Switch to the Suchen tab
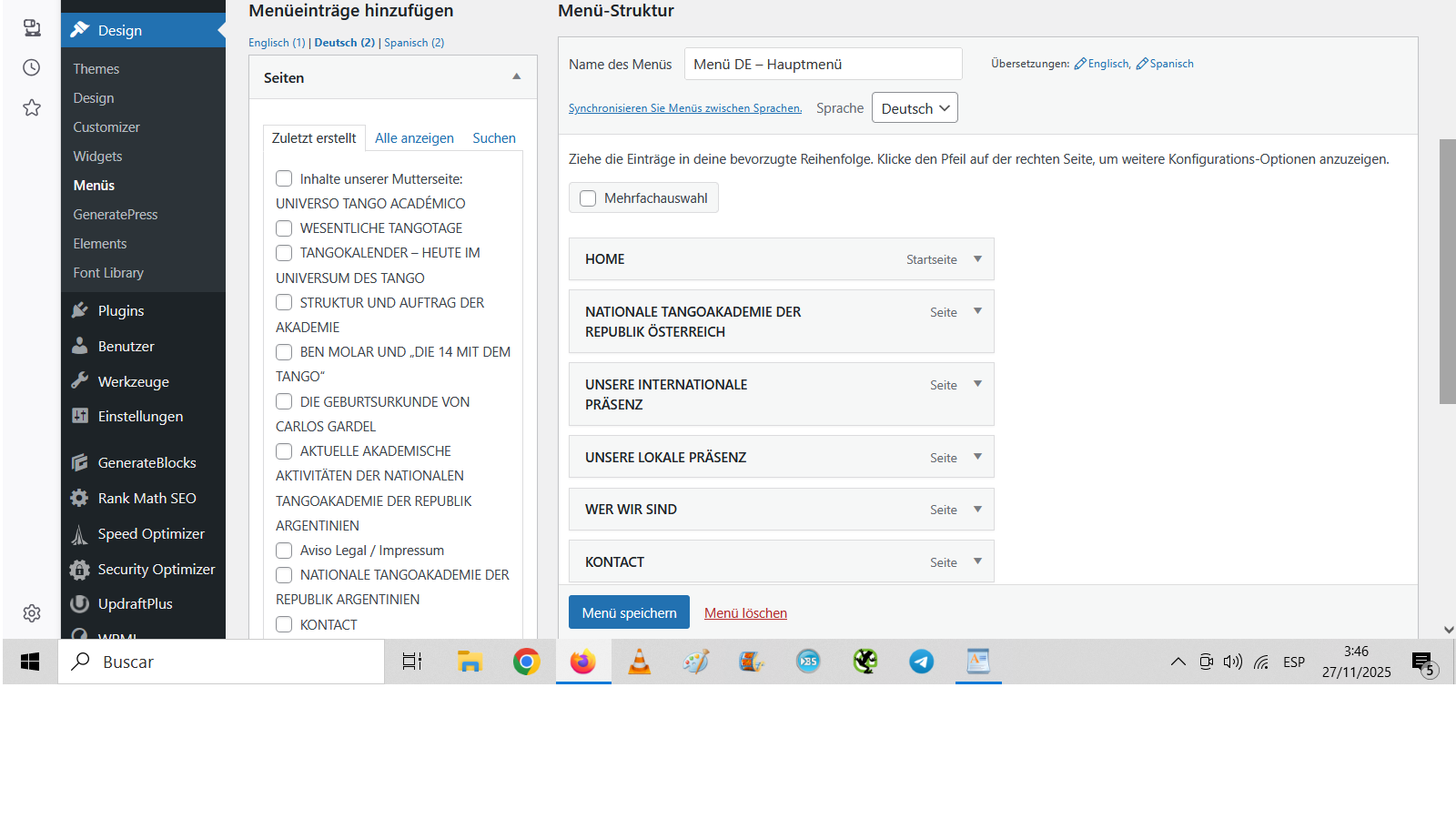 click(x=494, y=138)
